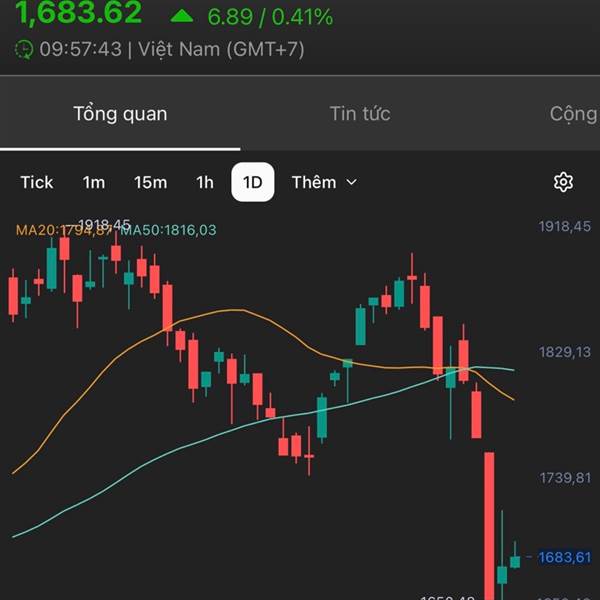Screen dimensions: 600x600
Task: Click the green up-triangle change indicator
Action: 182,16
